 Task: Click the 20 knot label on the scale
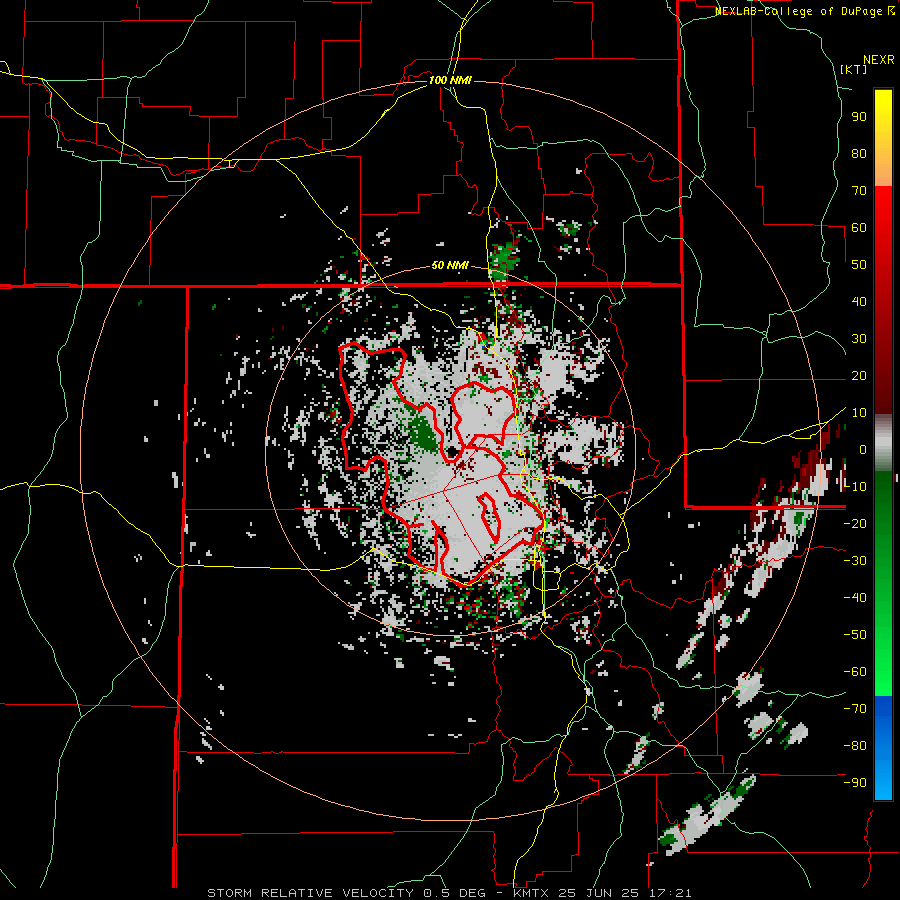[859, 376]
